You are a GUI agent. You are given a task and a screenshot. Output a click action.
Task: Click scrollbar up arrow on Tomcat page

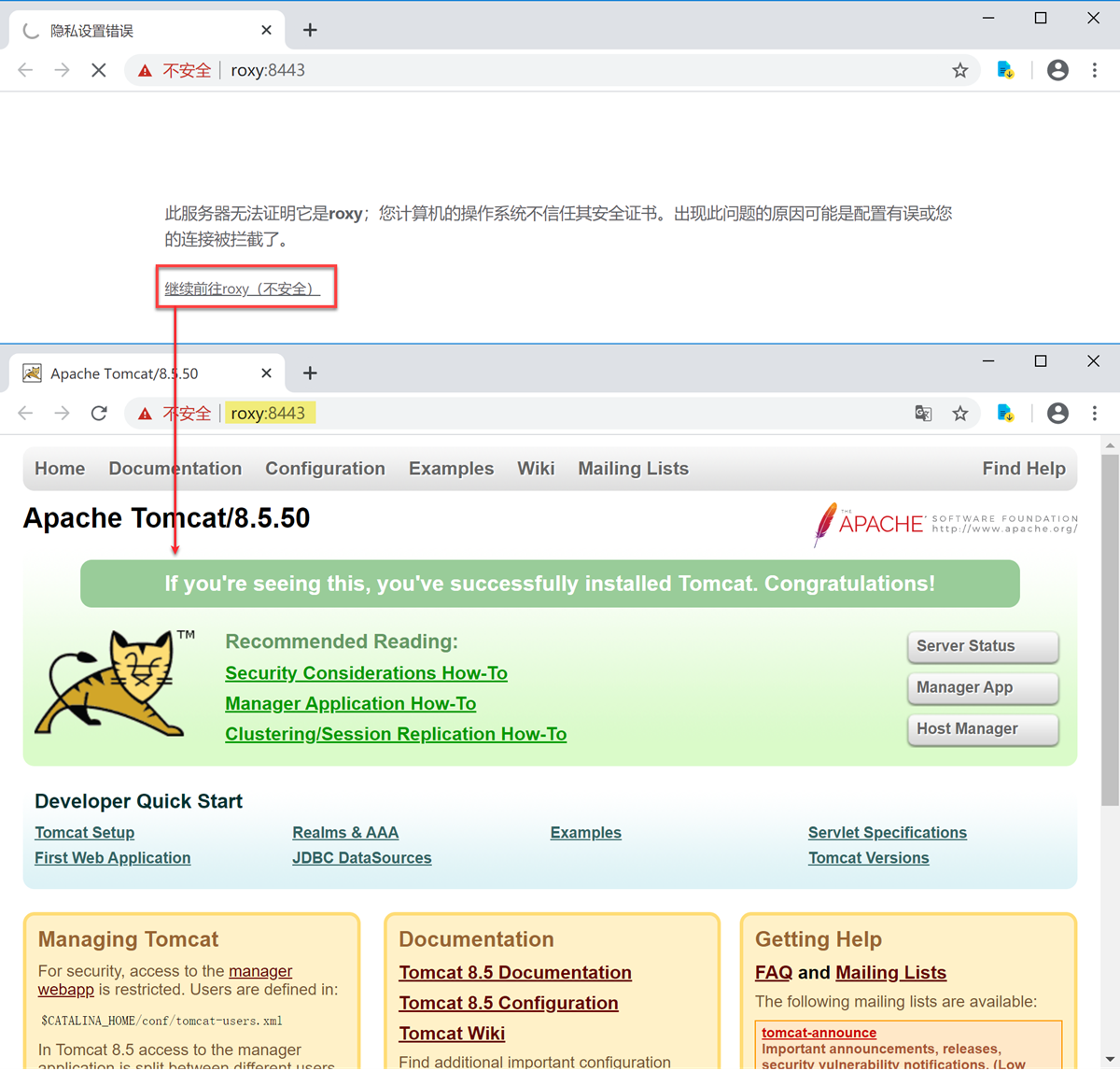[1110, 445]
